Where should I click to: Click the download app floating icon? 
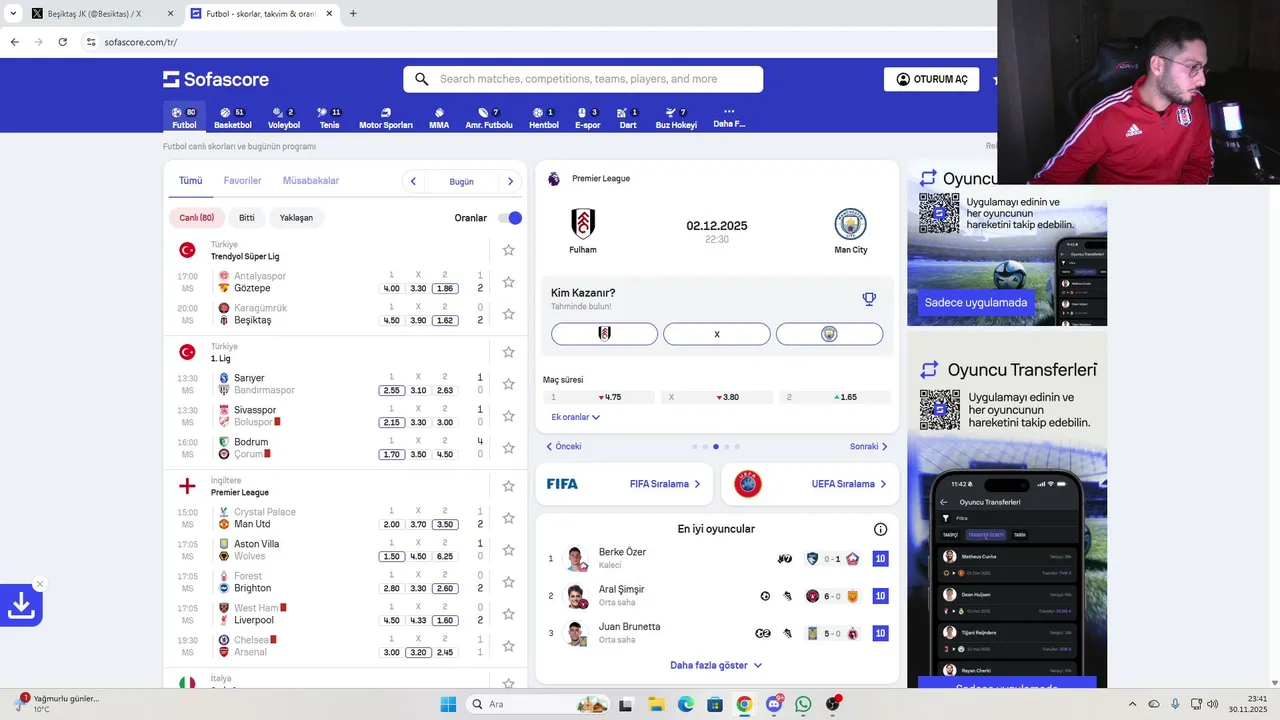(20, 605)
